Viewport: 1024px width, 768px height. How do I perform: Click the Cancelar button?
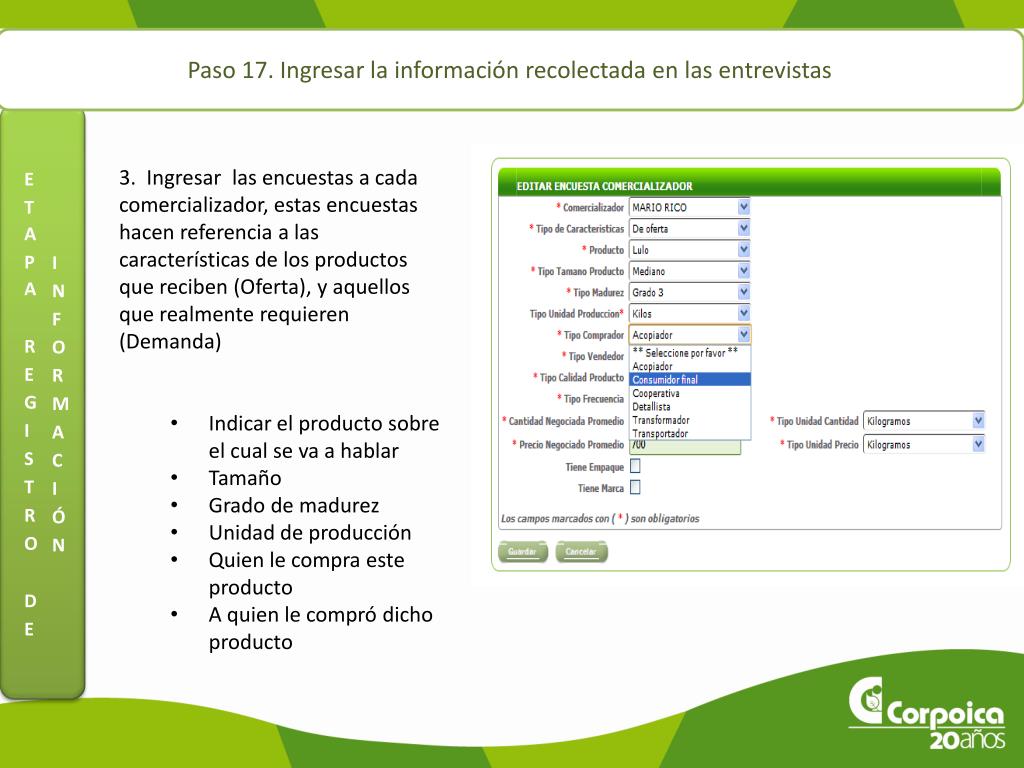click(x=581, y=552)
